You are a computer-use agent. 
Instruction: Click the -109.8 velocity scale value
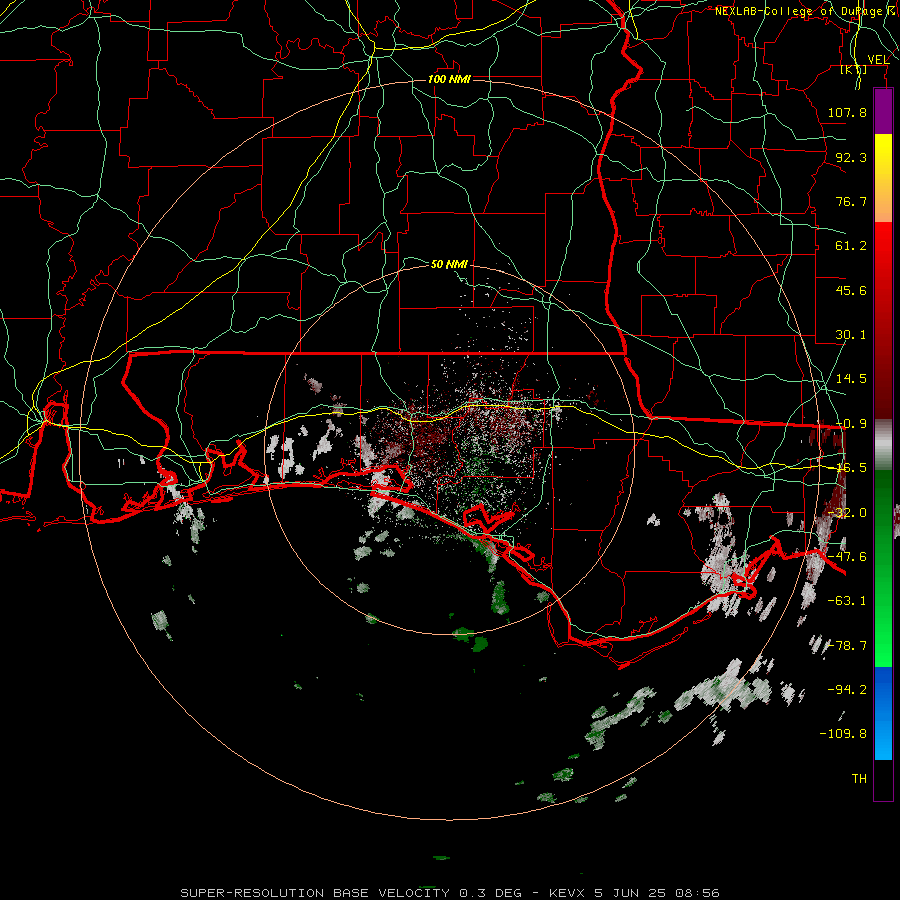(x=843, y=734)
